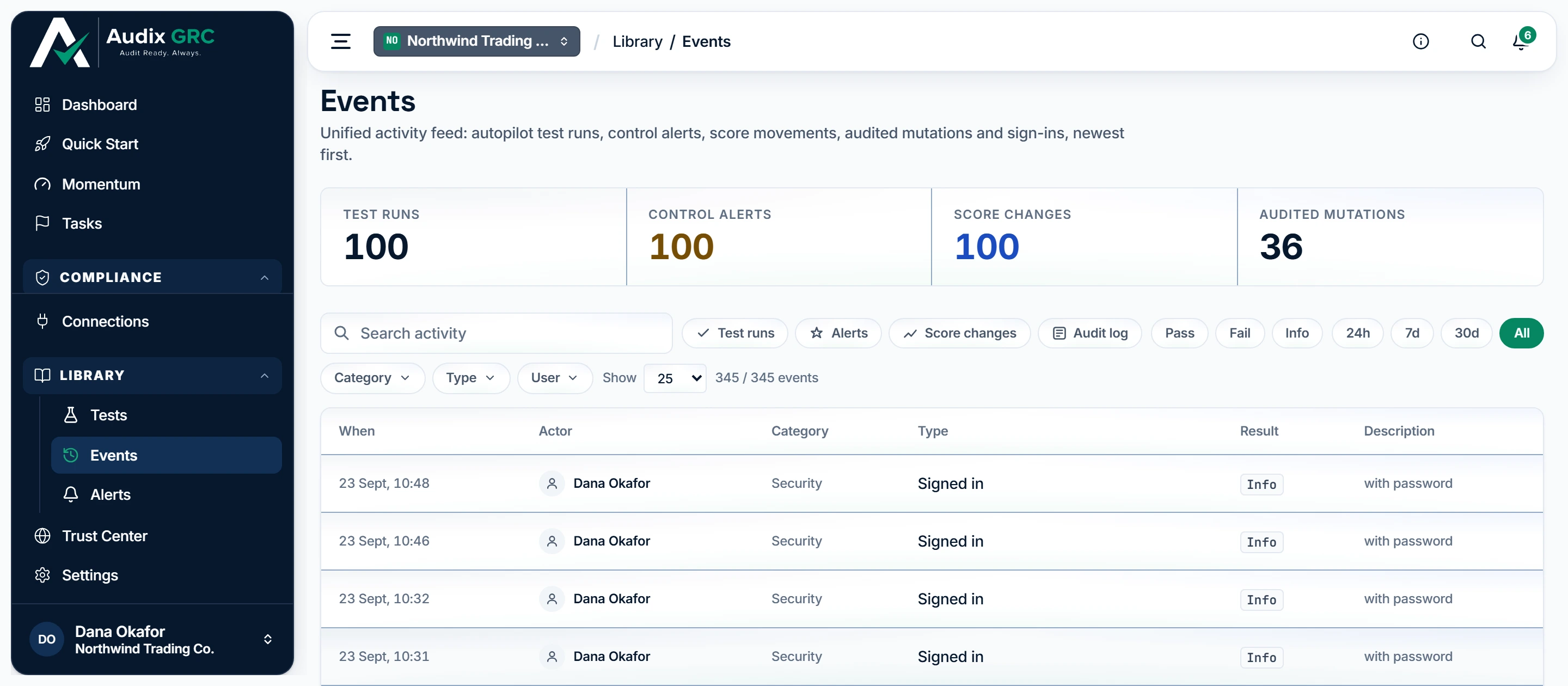
Task: Click the Library book icon
Action: click(42, 375)
